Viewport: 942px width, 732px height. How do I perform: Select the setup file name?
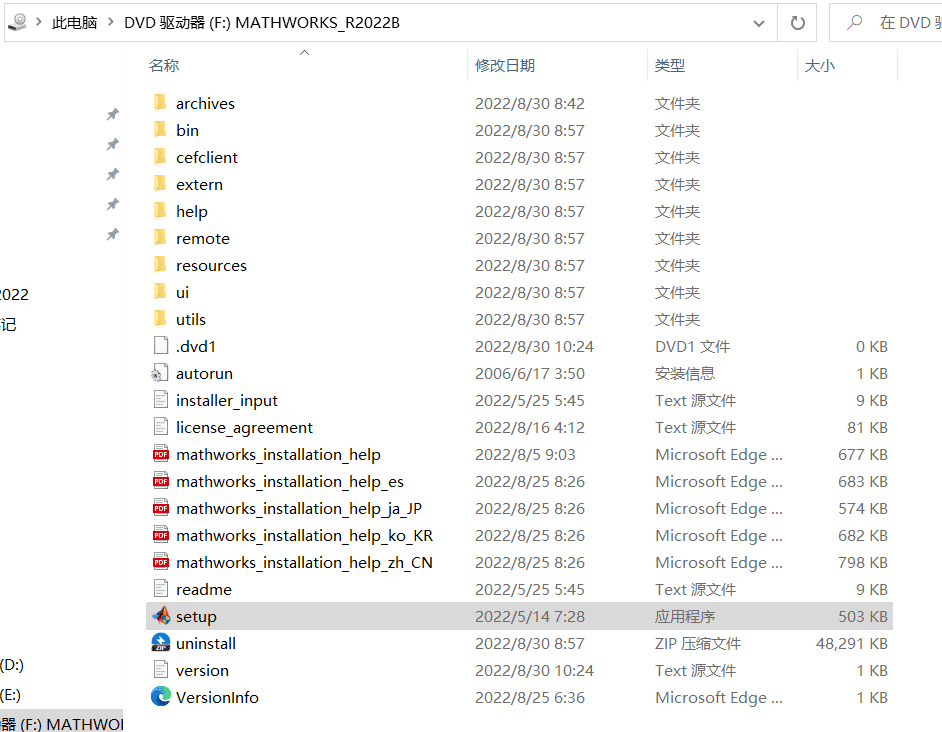[196, 617]
